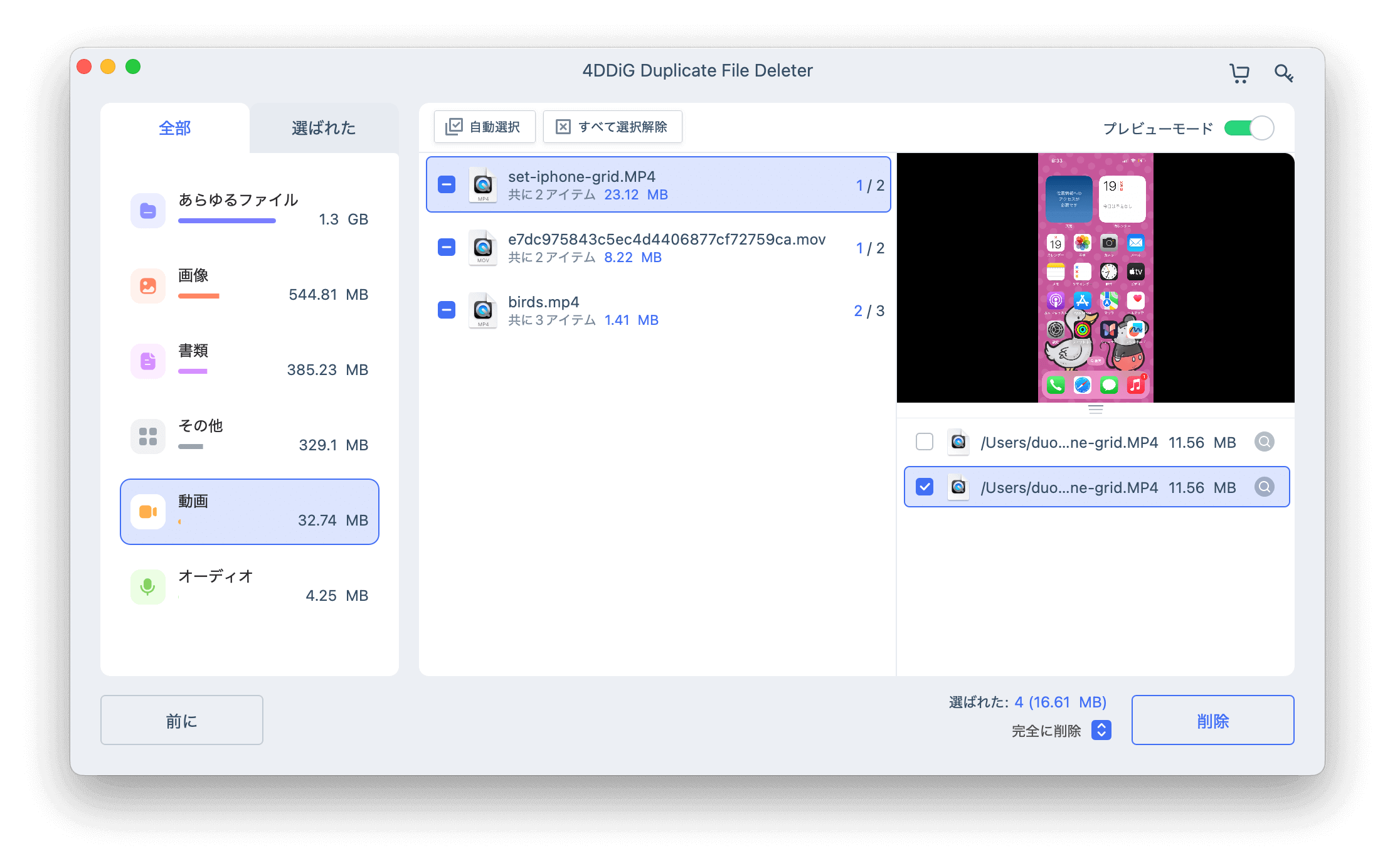The height and width of the screenshot is (868, 1395).
Task: Select the その他 category
Action: click(250, 437)
